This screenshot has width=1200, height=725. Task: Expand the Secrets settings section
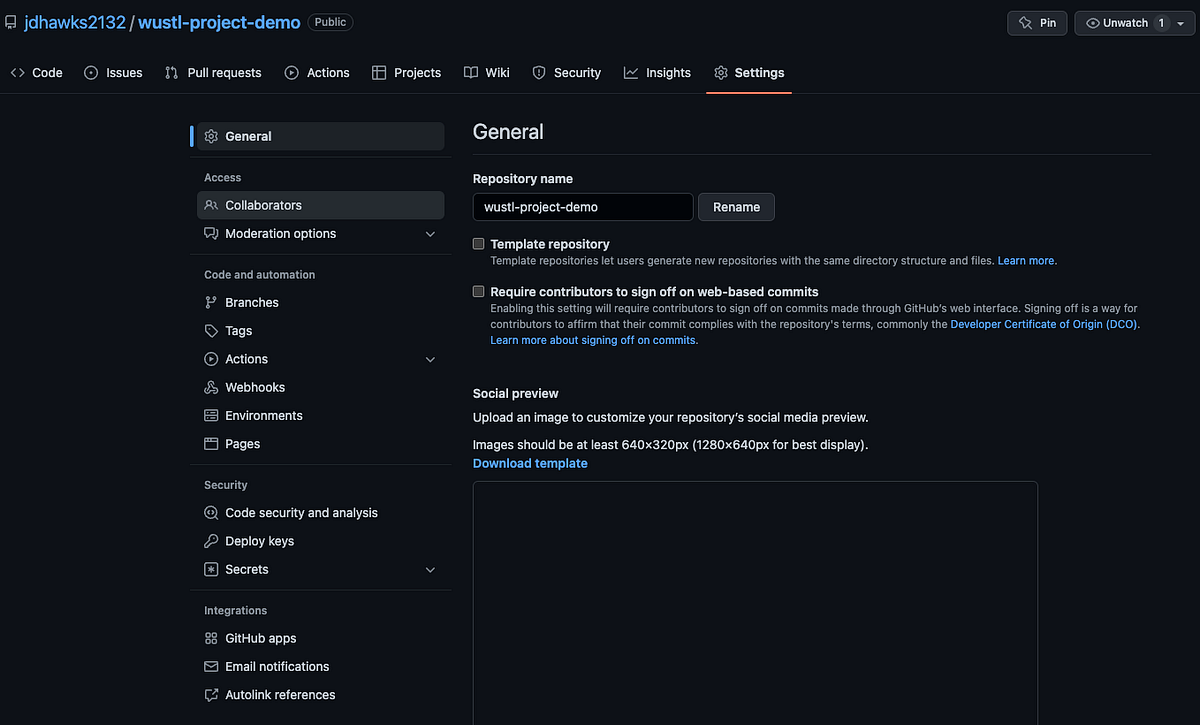[x=430, y=569]
